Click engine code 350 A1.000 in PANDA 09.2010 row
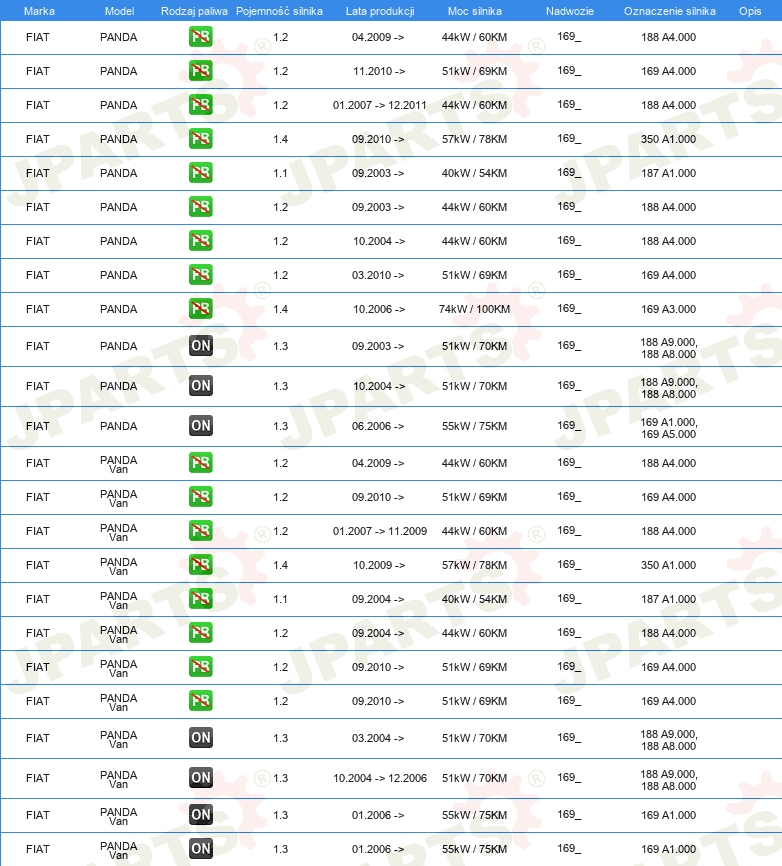782x866 pixels. coord(668,139)
